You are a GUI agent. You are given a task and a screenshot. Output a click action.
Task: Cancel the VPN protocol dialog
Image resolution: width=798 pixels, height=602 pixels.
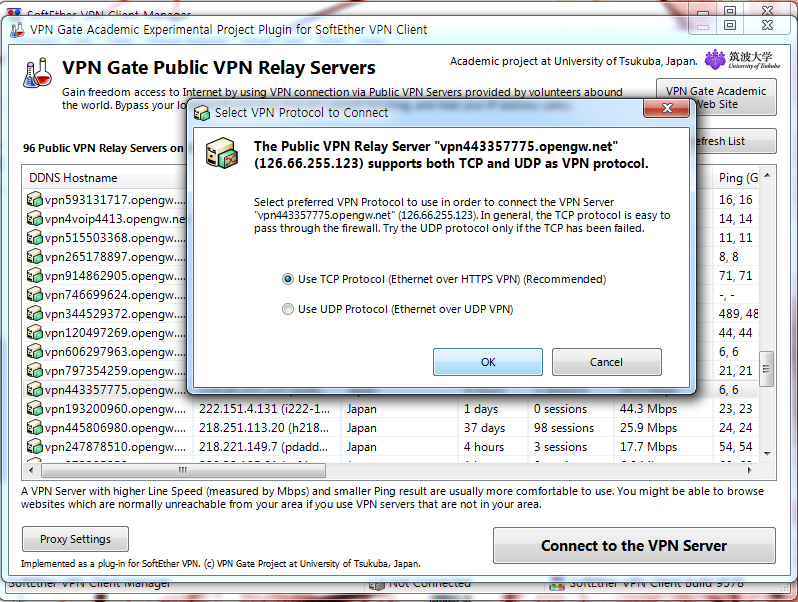[607, 362]
